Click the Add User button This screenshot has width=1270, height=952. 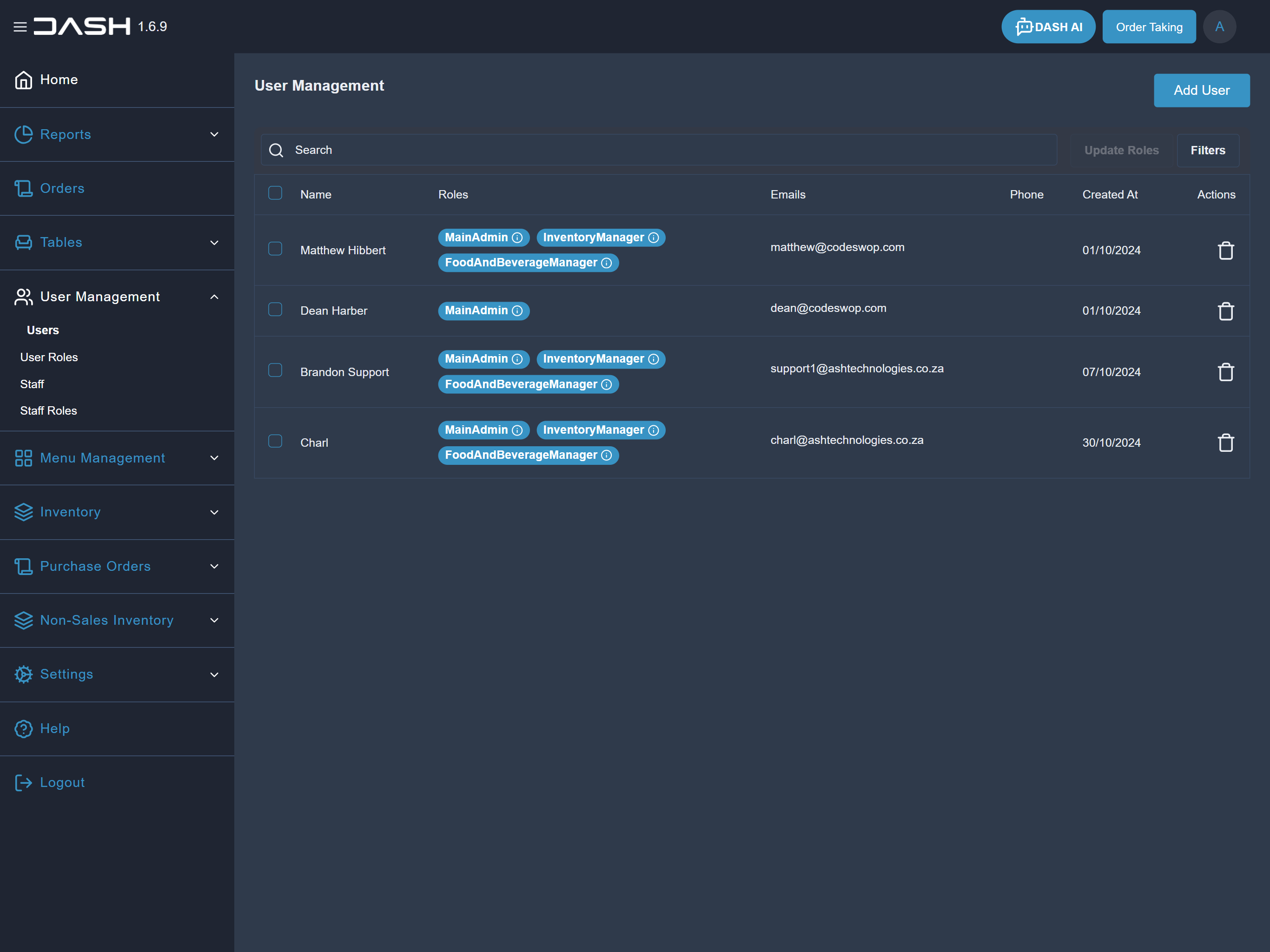[1201, 90]
